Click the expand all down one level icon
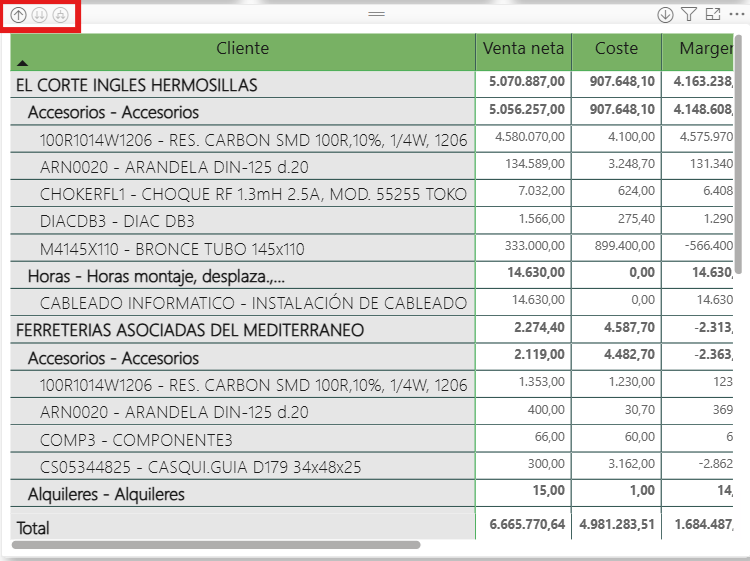 click(62, 15)
